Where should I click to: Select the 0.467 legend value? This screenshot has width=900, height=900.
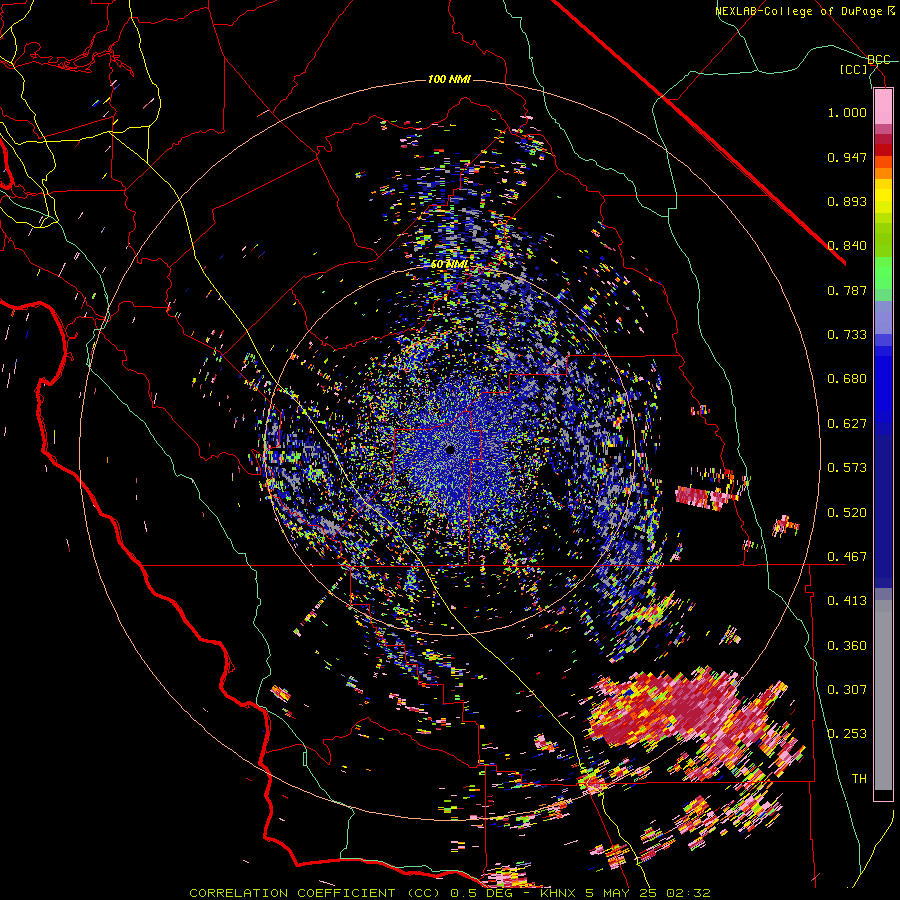[x=847, y=557]
